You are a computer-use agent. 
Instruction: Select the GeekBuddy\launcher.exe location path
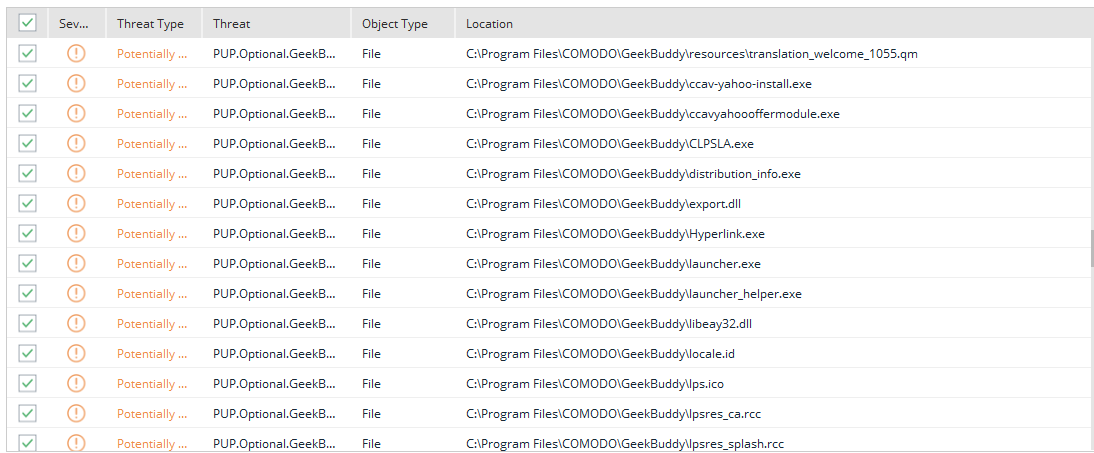click(x=613, y=264)
